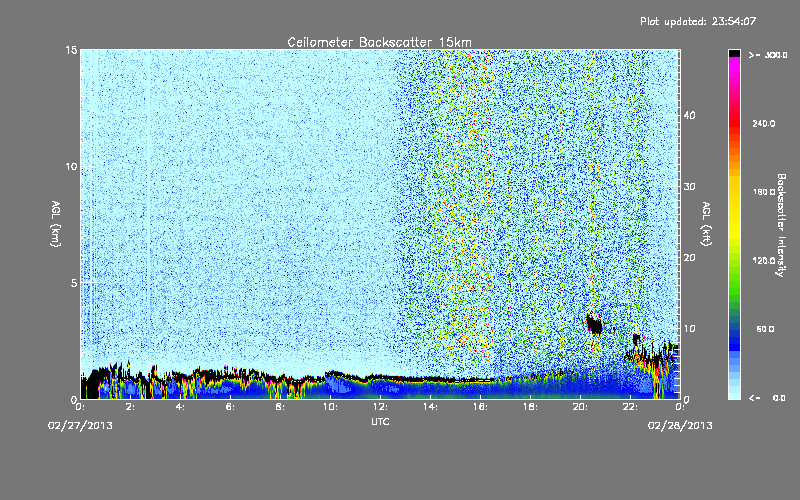Click the '<= 0.0' colorbar minimum label
Viewport: 800px width, 500px height.
767,398
